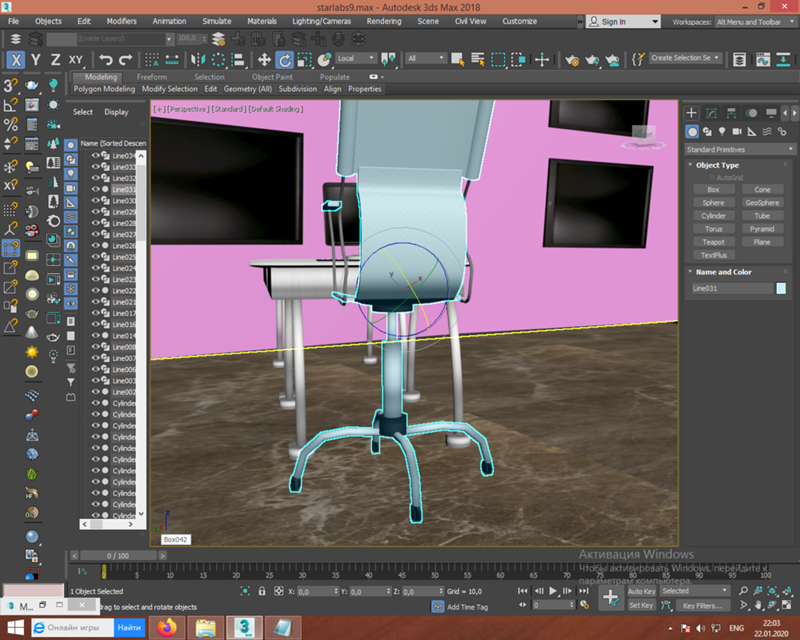The width and height of the screenshot is (800, 640).
Task: Open the Modifiers menu
Action: 121,21
